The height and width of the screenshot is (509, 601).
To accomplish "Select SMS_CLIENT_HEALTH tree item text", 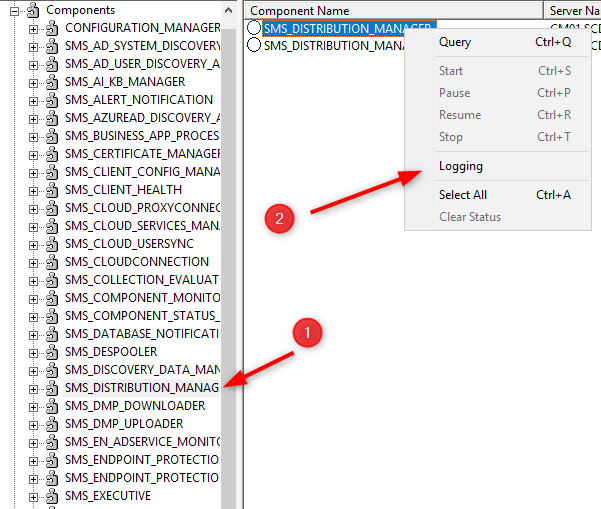I will [x=123, y=190].
